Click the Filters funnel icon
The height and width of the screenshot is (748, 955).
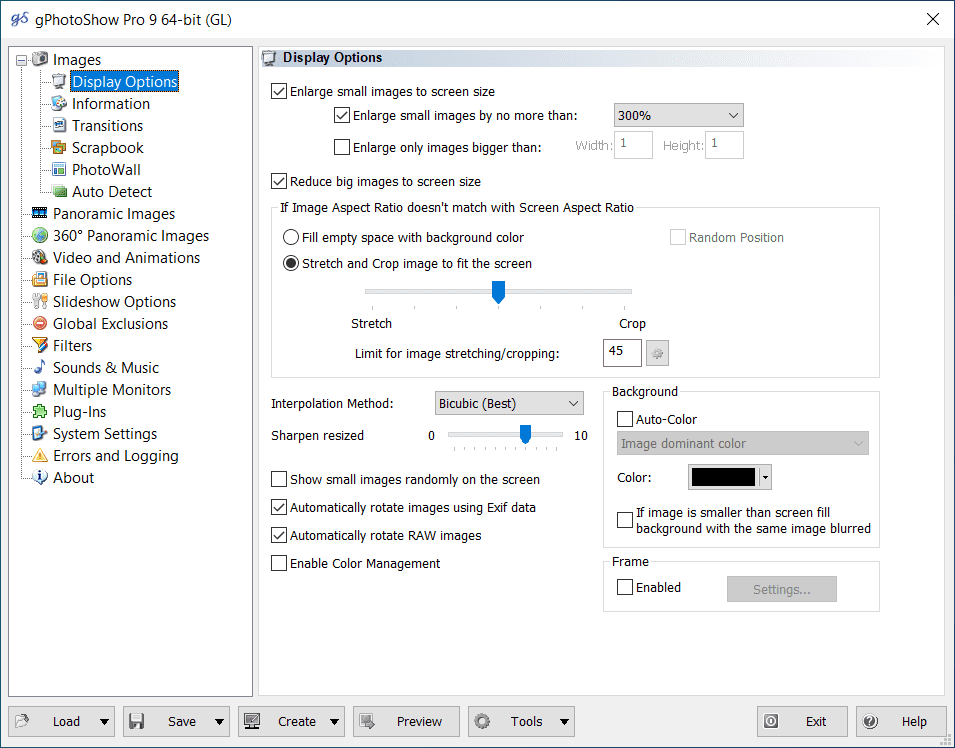coord(40,345)
